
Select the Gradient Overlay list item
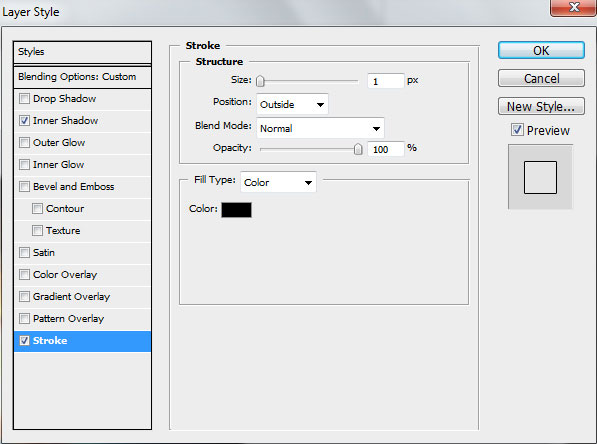tap(82, 297)
